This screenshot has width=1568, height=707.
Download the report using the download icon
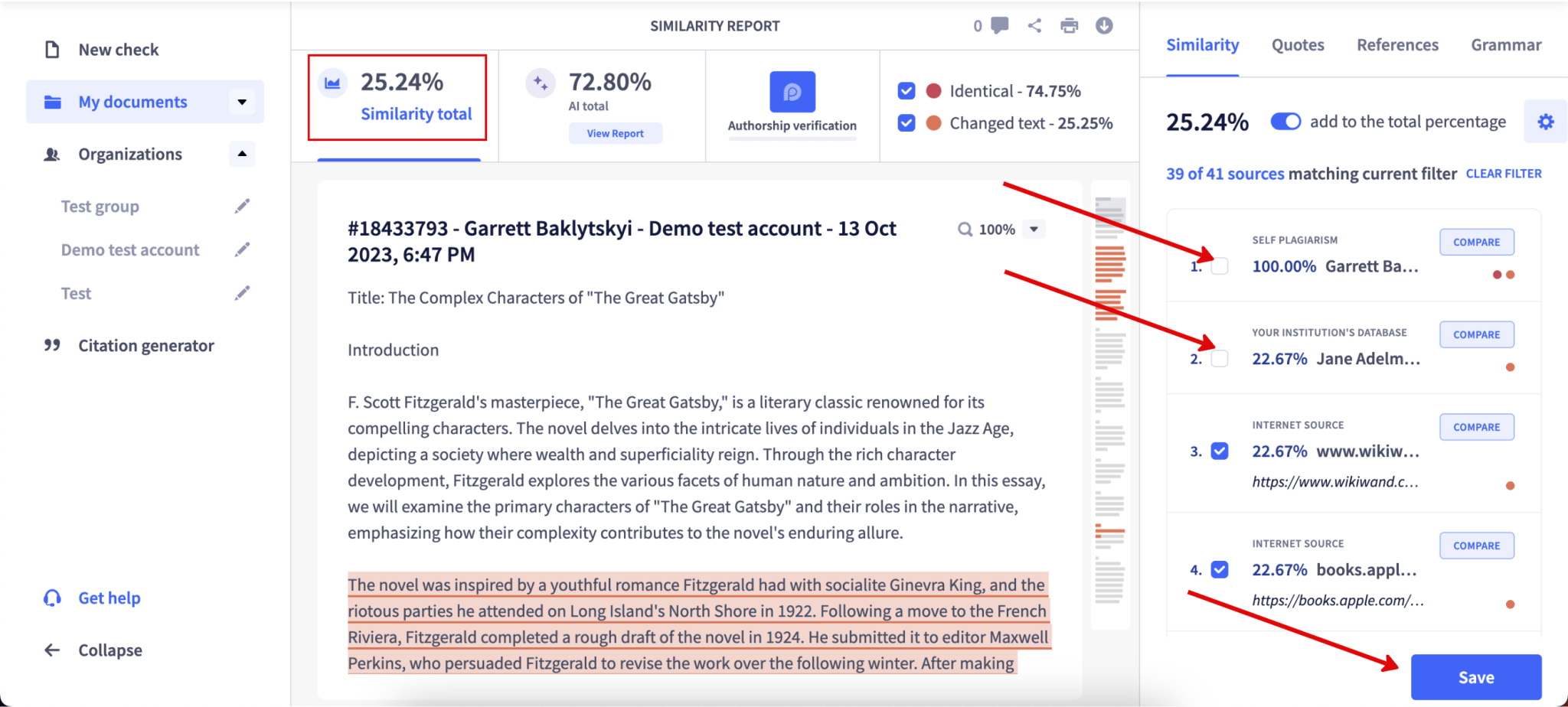[1103, 25]
